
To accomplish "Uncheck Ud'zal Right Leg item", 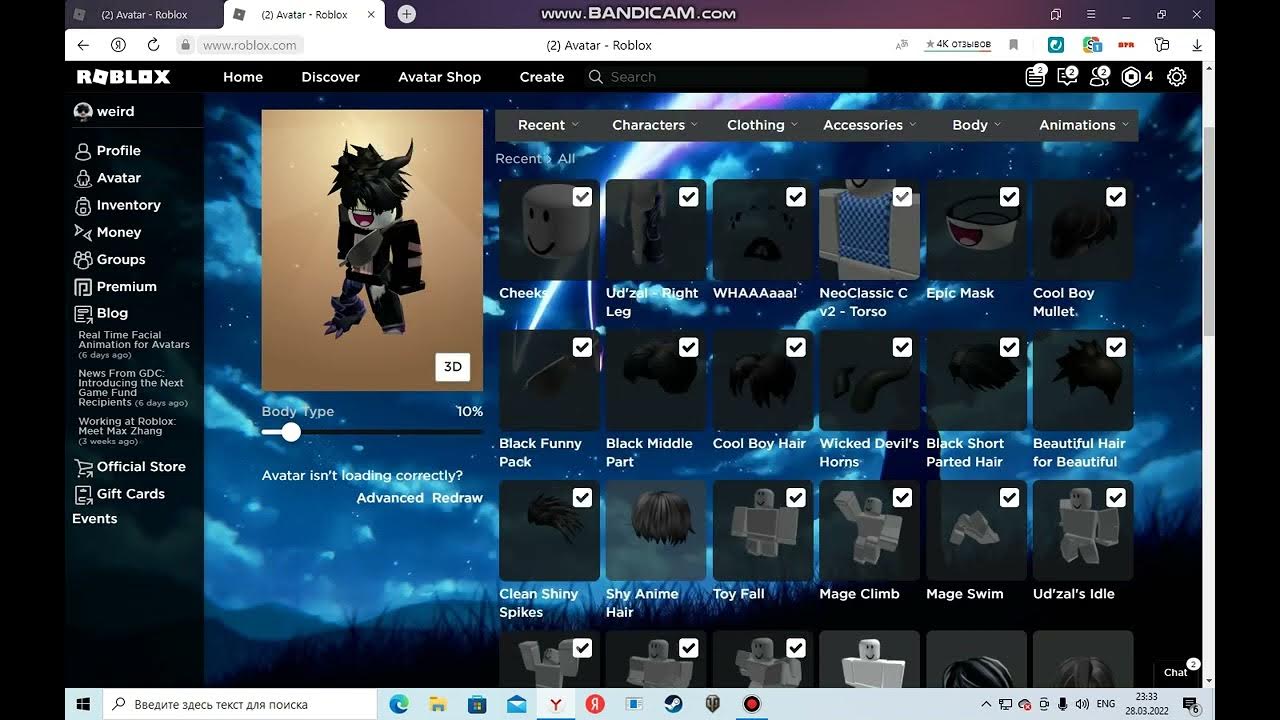I will click(x=689, y=197).
